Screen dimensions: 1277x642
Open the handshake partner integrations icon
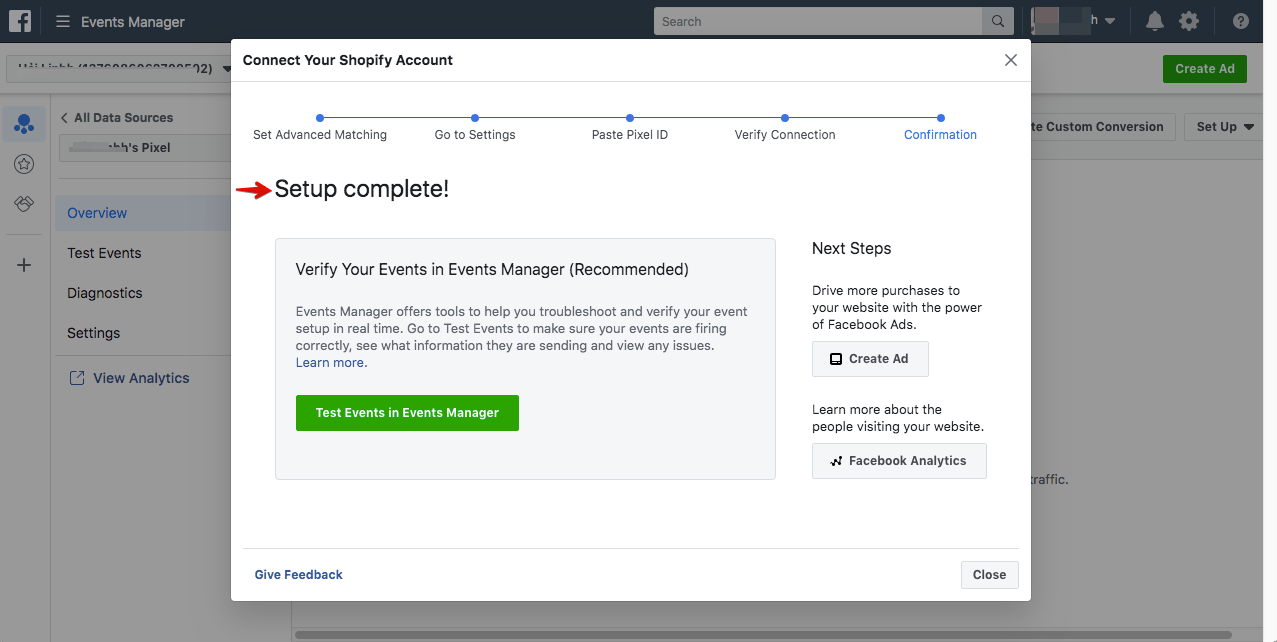[24, 204]
